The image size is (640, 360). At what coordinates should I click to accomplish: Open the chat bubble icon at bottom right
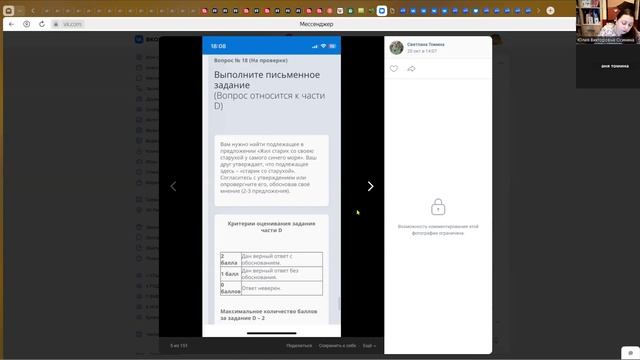pos(631,353)
